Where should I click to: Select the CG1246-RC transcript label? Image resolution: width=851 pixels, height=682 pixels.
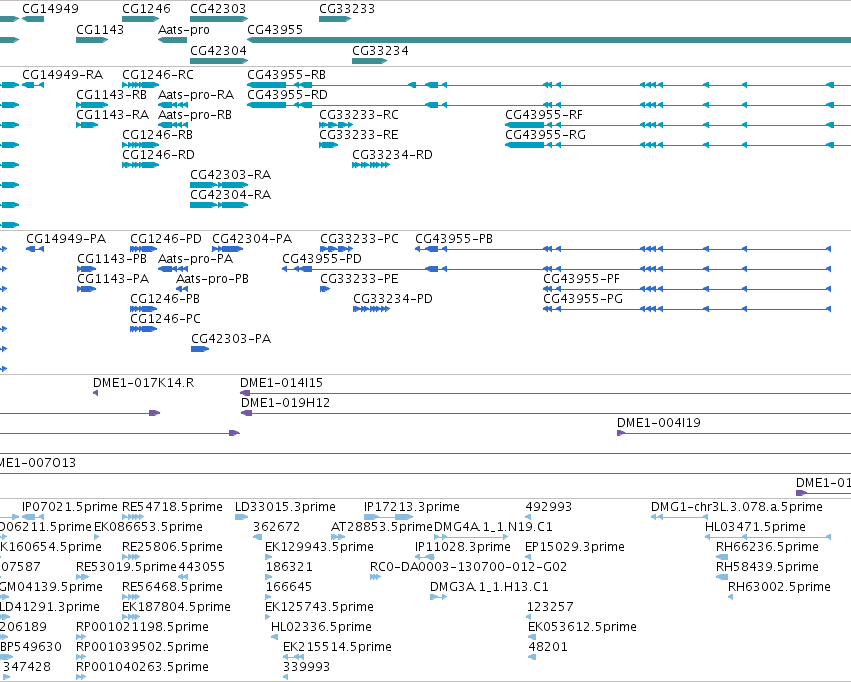coord(157,74)
